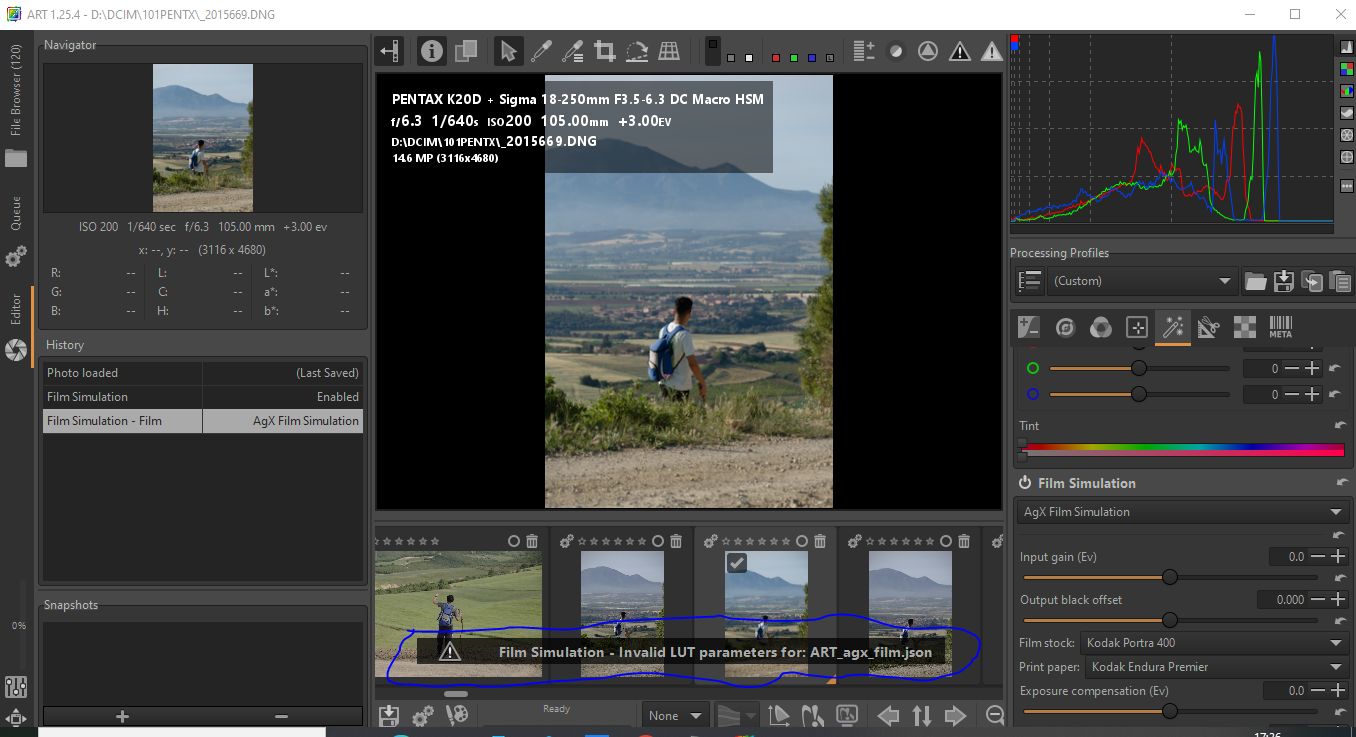
Task: Click the paste profile clipboard icon
Action: pos(1340,282)
